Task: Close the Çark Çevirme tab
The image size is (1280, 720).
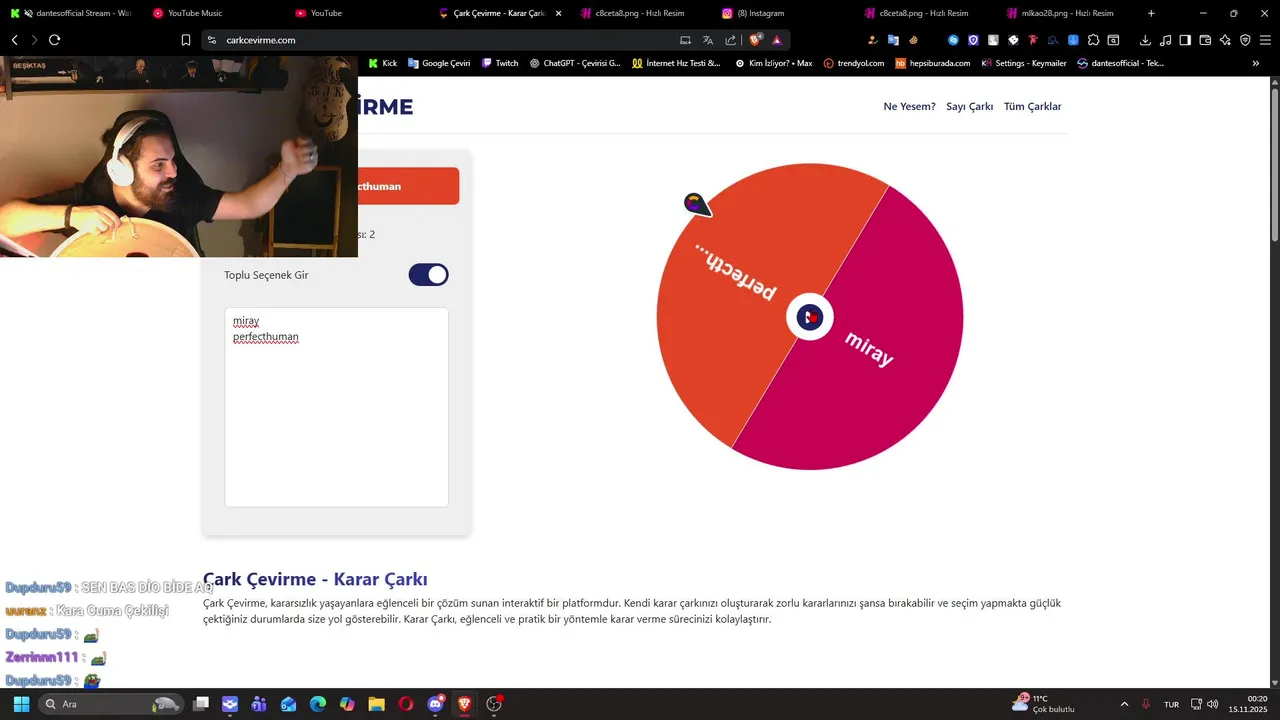Action: (558, 13)
